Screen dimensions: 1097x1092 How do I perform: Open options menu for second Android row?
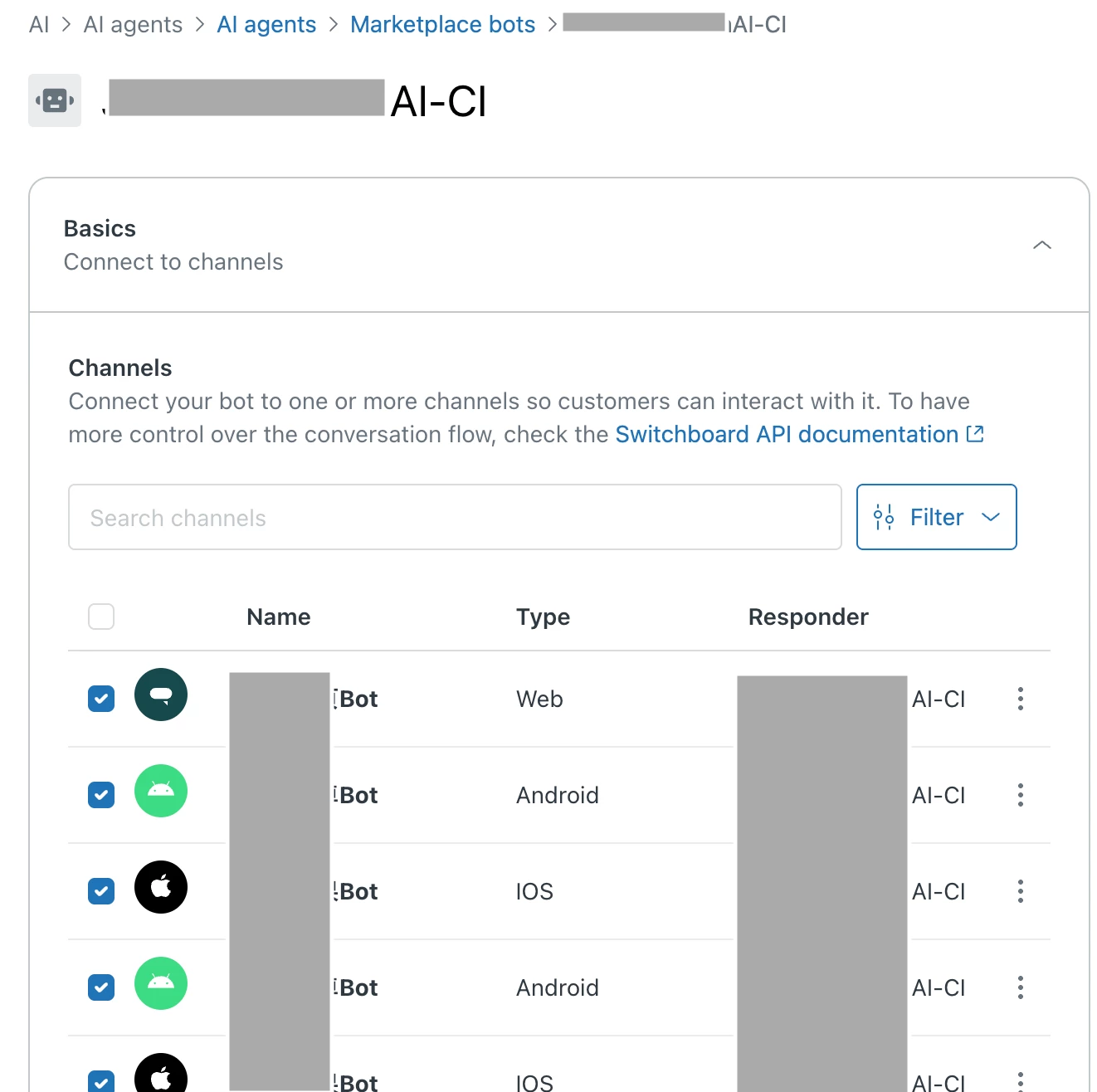point(1021,987)
